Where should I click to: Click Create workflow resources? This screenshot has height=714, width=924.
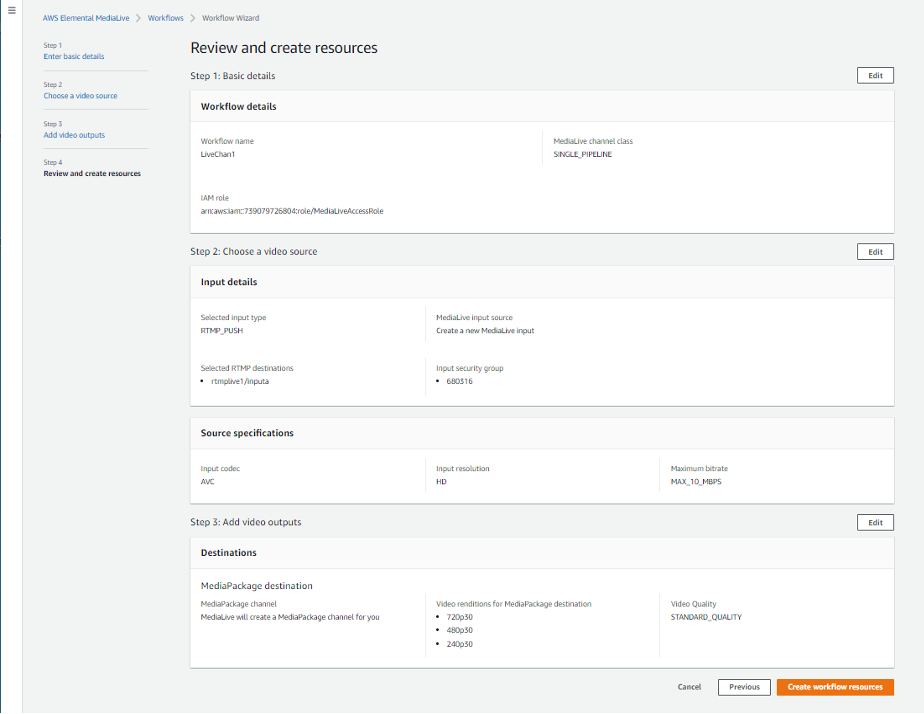[835, 687]
